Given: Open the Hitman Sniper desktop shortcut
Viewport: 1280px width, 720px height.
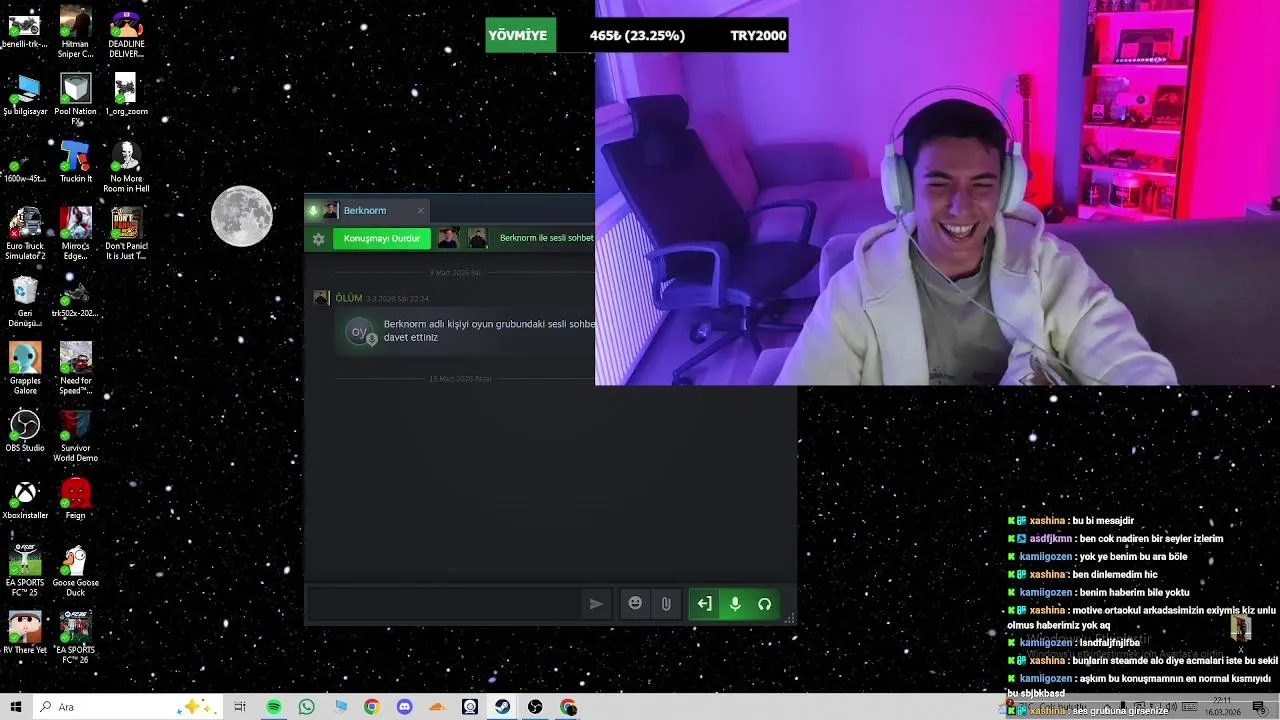Looking at the screenshot, I should 75,32.
